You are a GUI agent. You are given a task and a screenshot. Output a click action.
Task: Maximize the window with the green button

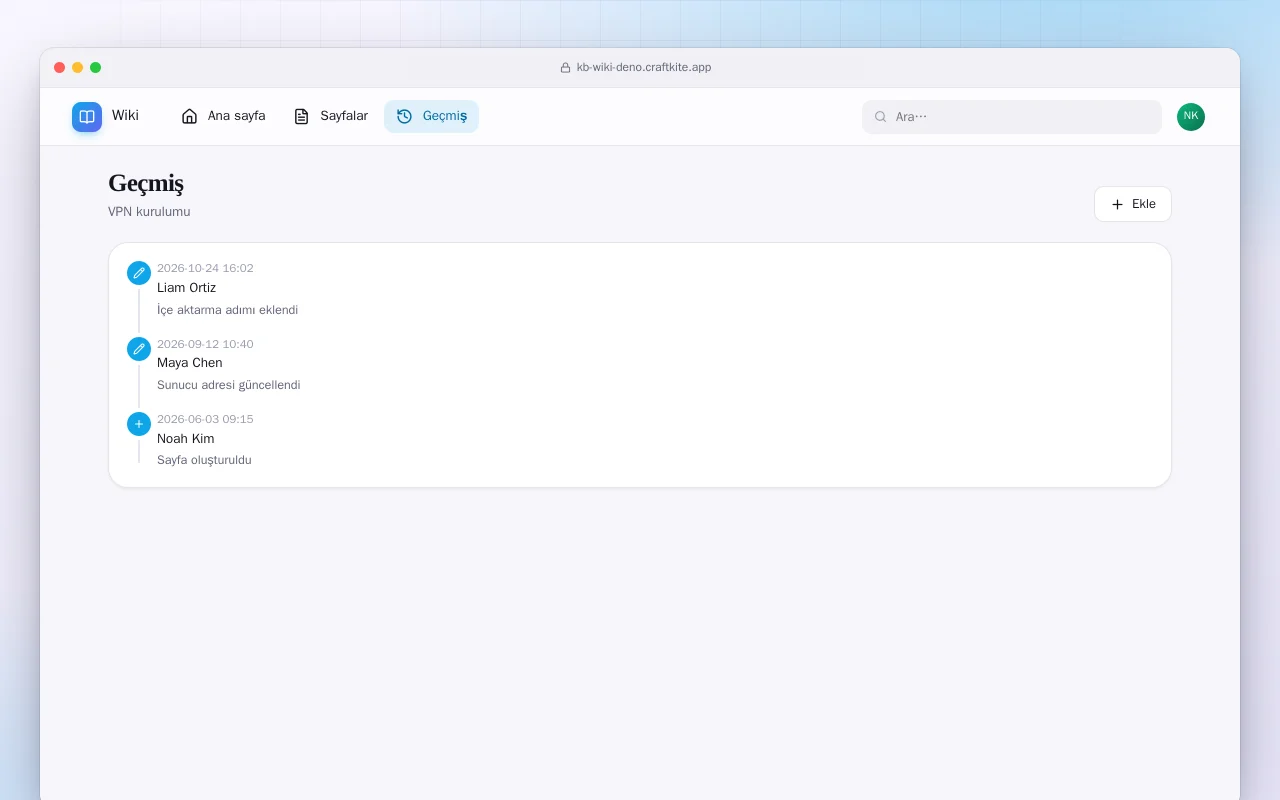click(96, 68)
